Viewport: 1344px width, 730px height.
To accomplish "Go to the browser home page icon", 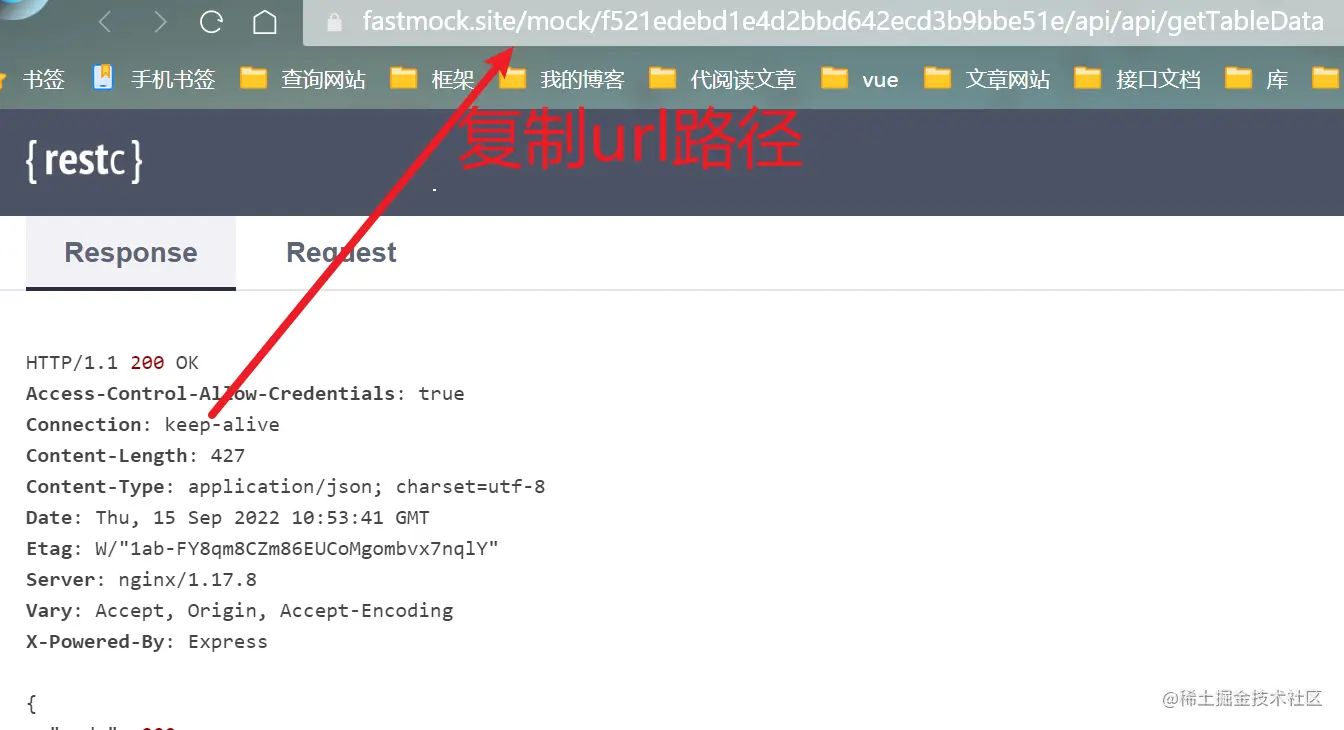I will point(265,22).
